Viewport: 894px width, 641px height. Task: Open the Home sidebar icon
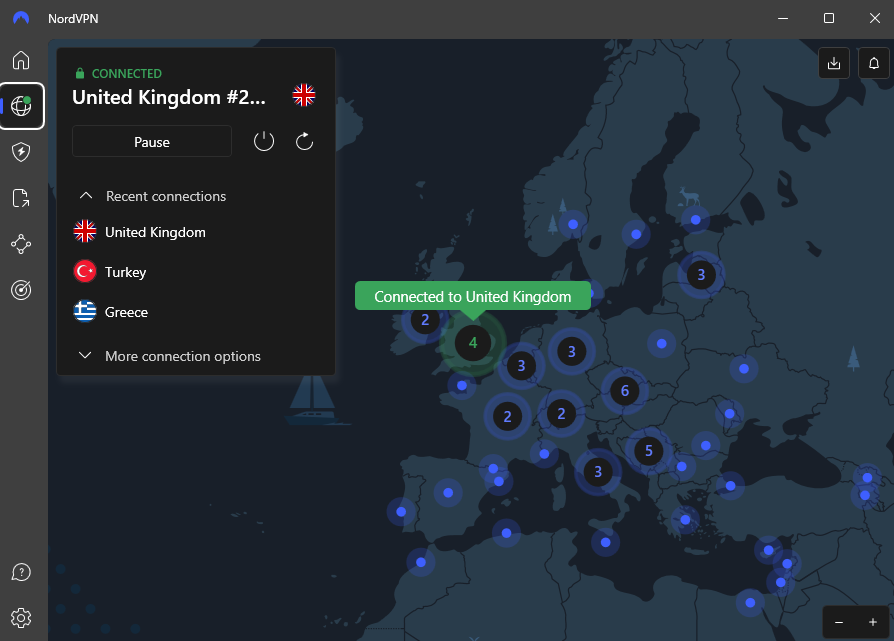[x=21, y=60]
